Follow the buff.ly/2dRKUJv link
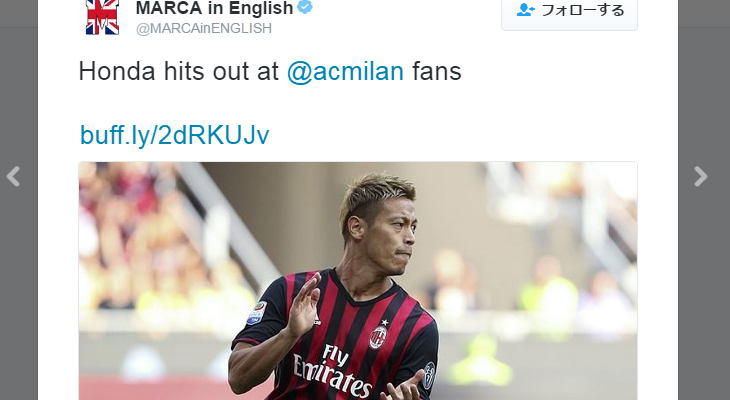 coord(175,135)
